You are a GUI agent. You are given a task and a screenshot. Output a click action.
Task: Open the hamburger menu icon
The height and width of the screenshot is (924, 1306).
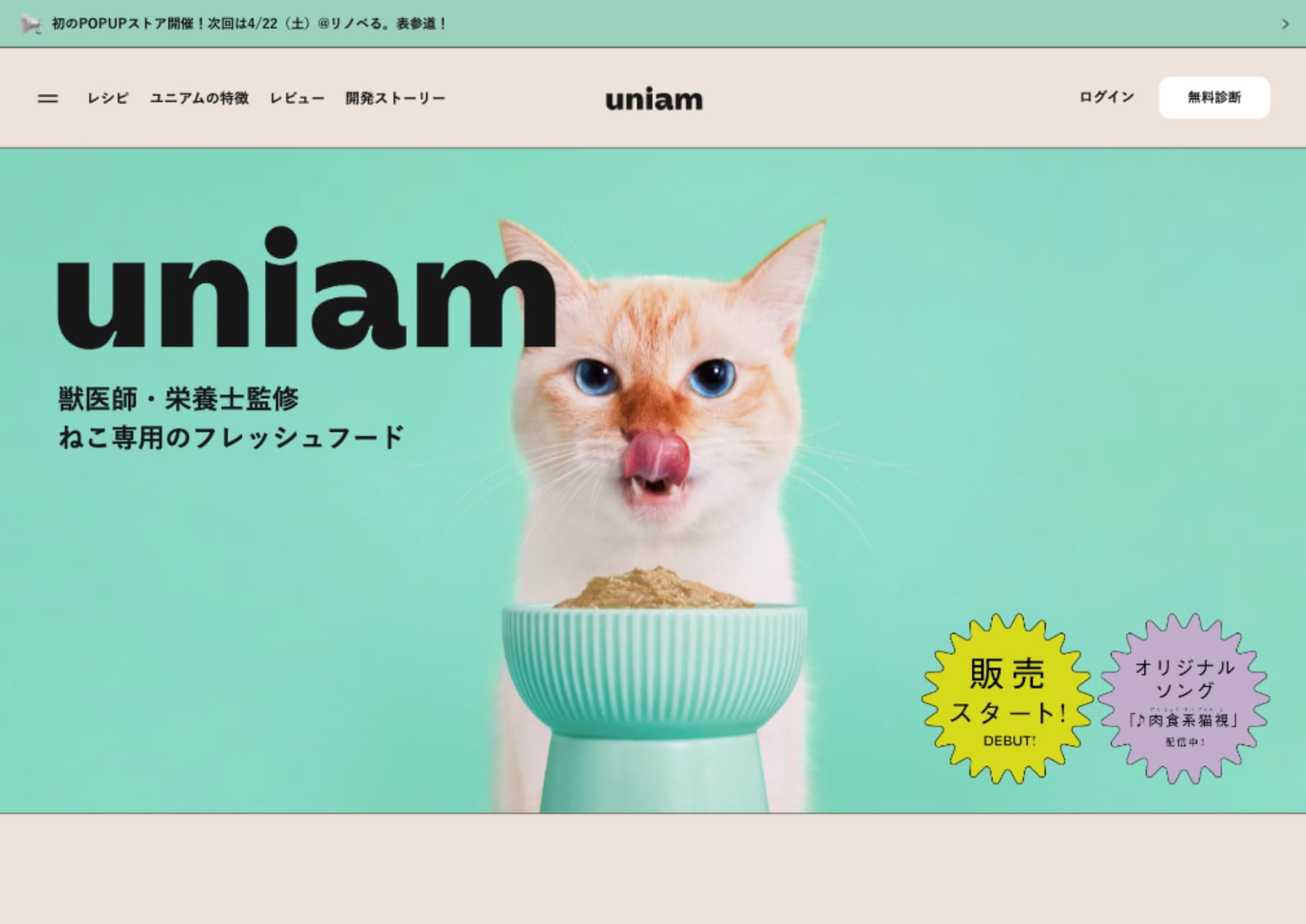click(47, 98)
